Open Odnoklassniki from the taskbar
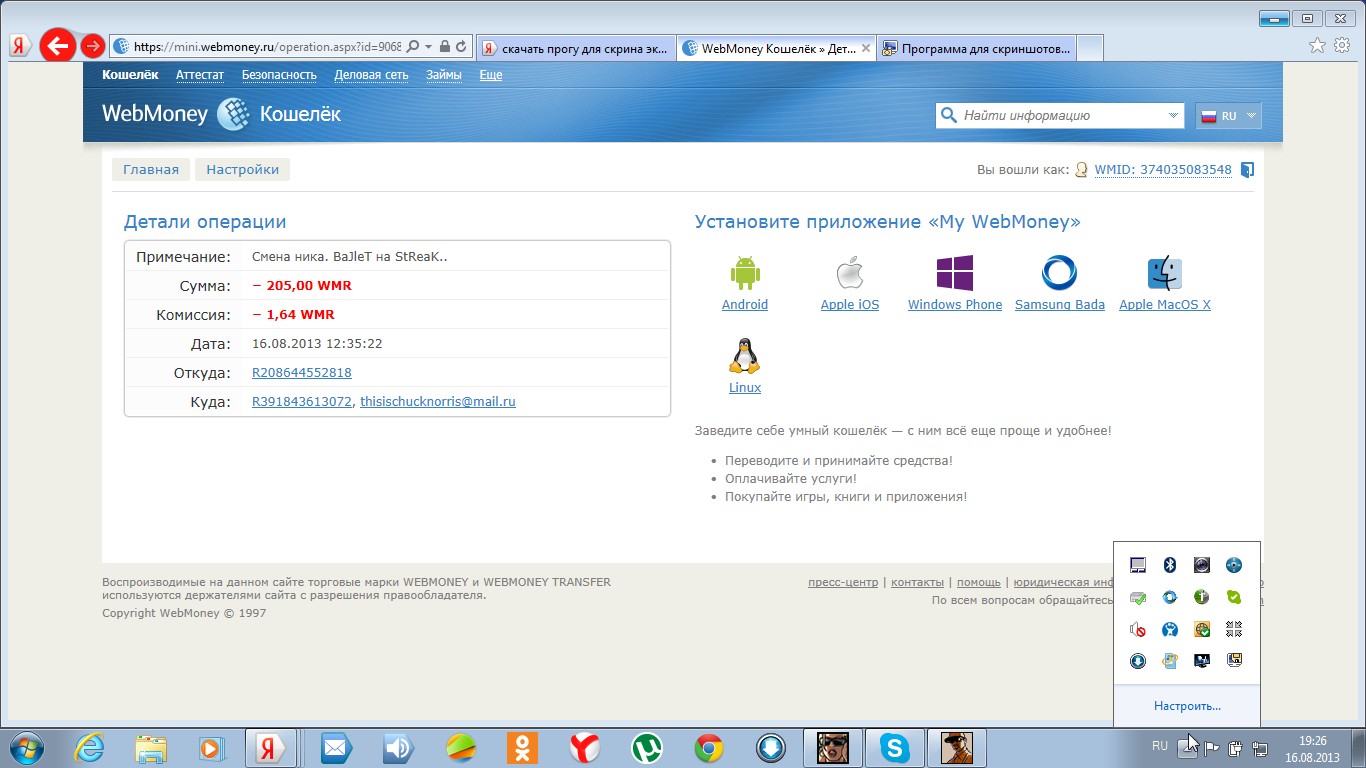 [x=523, y=747]
